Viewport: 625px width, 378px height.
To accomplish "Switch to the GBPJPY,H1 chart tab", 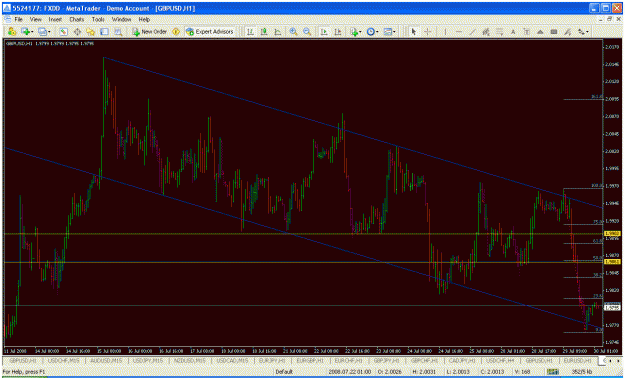I will [386, 360].
